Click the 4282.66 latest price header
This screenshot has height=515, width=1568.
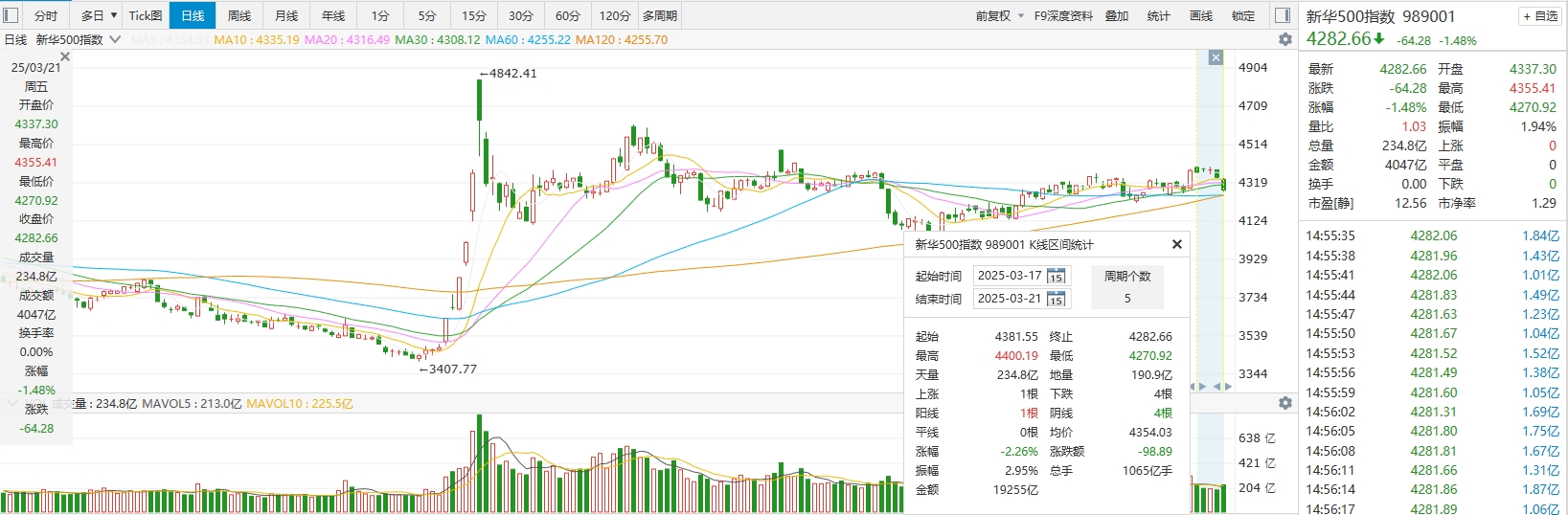coord(1339,38)
